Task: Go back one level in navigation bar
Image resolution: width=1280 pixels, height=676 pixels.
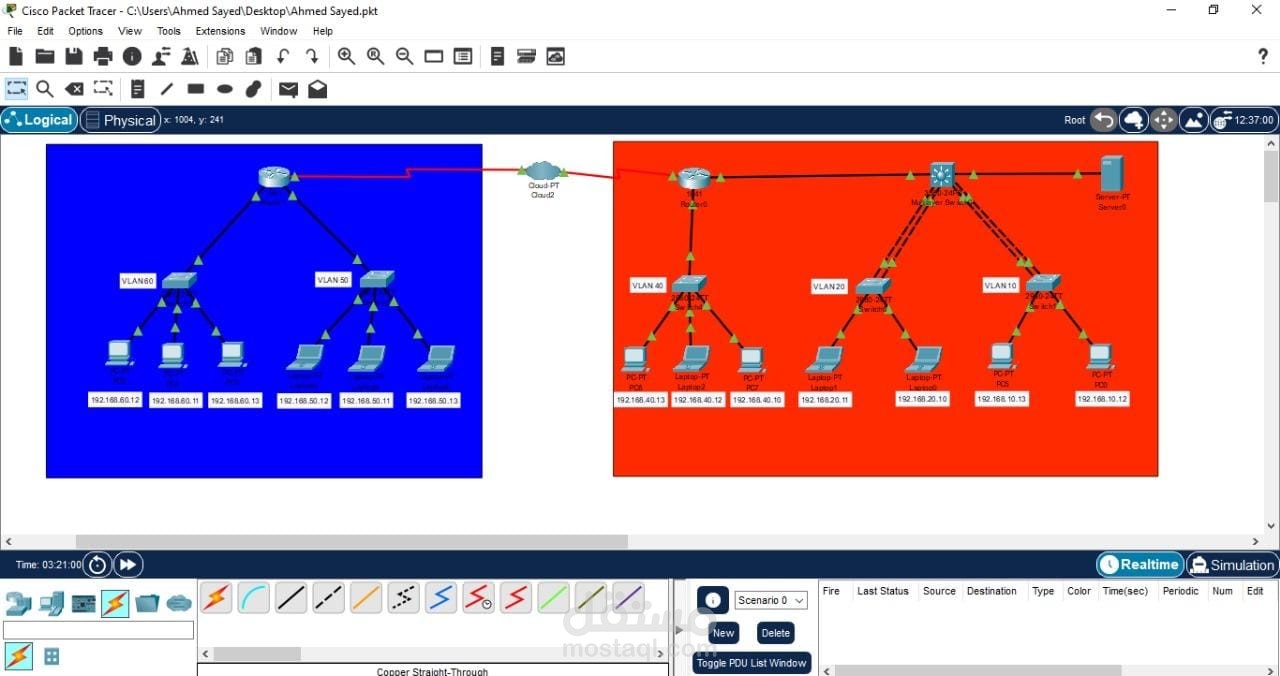Action: pyautogui.click(x=1103, y=120)
